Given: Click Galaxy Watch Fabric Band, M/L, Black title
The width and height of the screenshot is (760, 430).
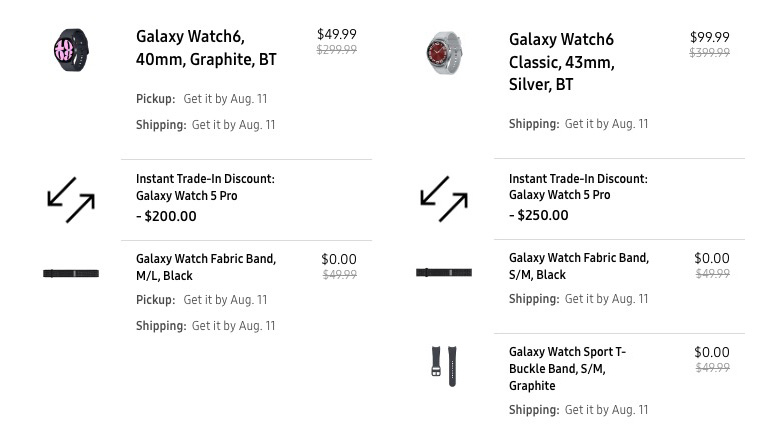Looking at the screenshot, I should (206, 267).
